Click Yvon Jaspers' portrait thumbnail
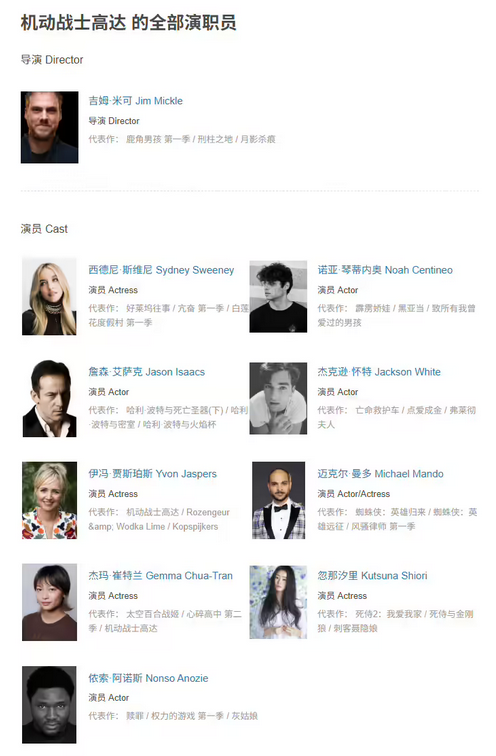Screen dimensions: 496x756 point(49,500)
